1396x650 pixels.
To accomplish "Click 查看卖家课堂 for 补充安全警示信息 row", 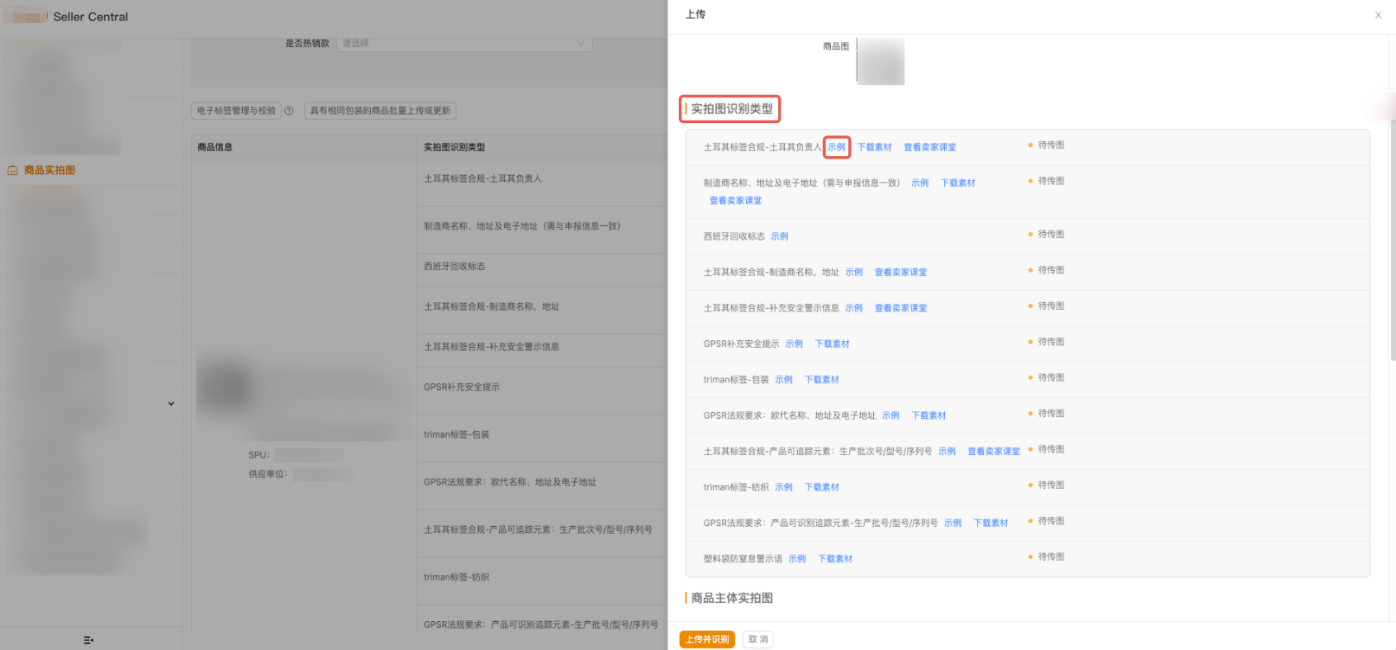I will [900, 308].
